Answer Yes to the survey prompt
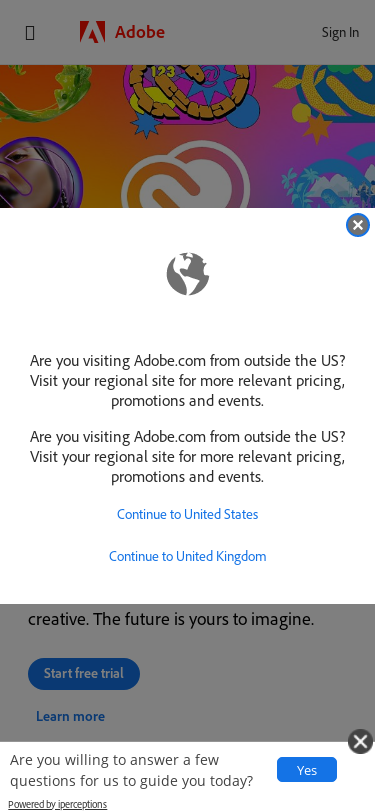 [x=307, y=770]
